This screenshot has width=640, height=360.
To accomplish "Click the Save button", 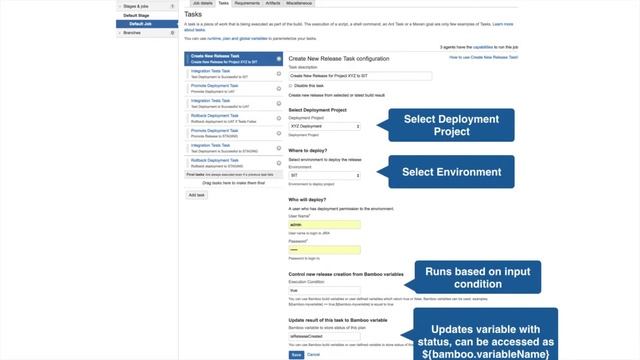I will coord(296,355).
